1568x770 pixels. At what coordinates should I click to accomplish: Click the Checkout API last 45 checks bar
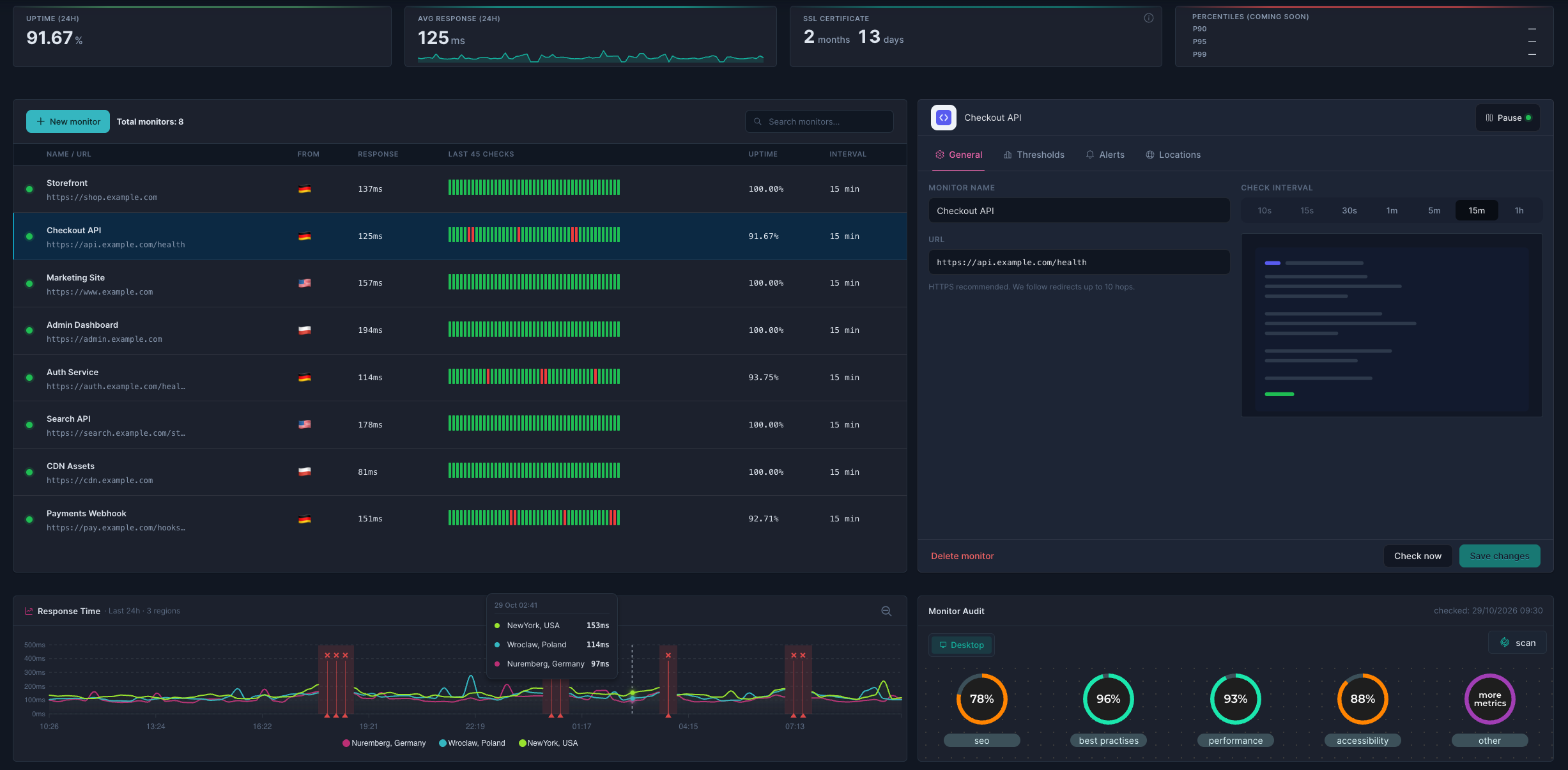click(534, 235)
